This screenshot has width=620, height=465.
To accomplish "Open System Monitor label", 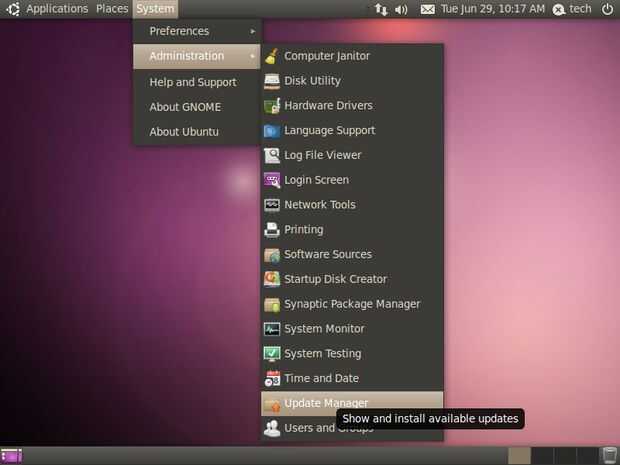I will (324, 329).
